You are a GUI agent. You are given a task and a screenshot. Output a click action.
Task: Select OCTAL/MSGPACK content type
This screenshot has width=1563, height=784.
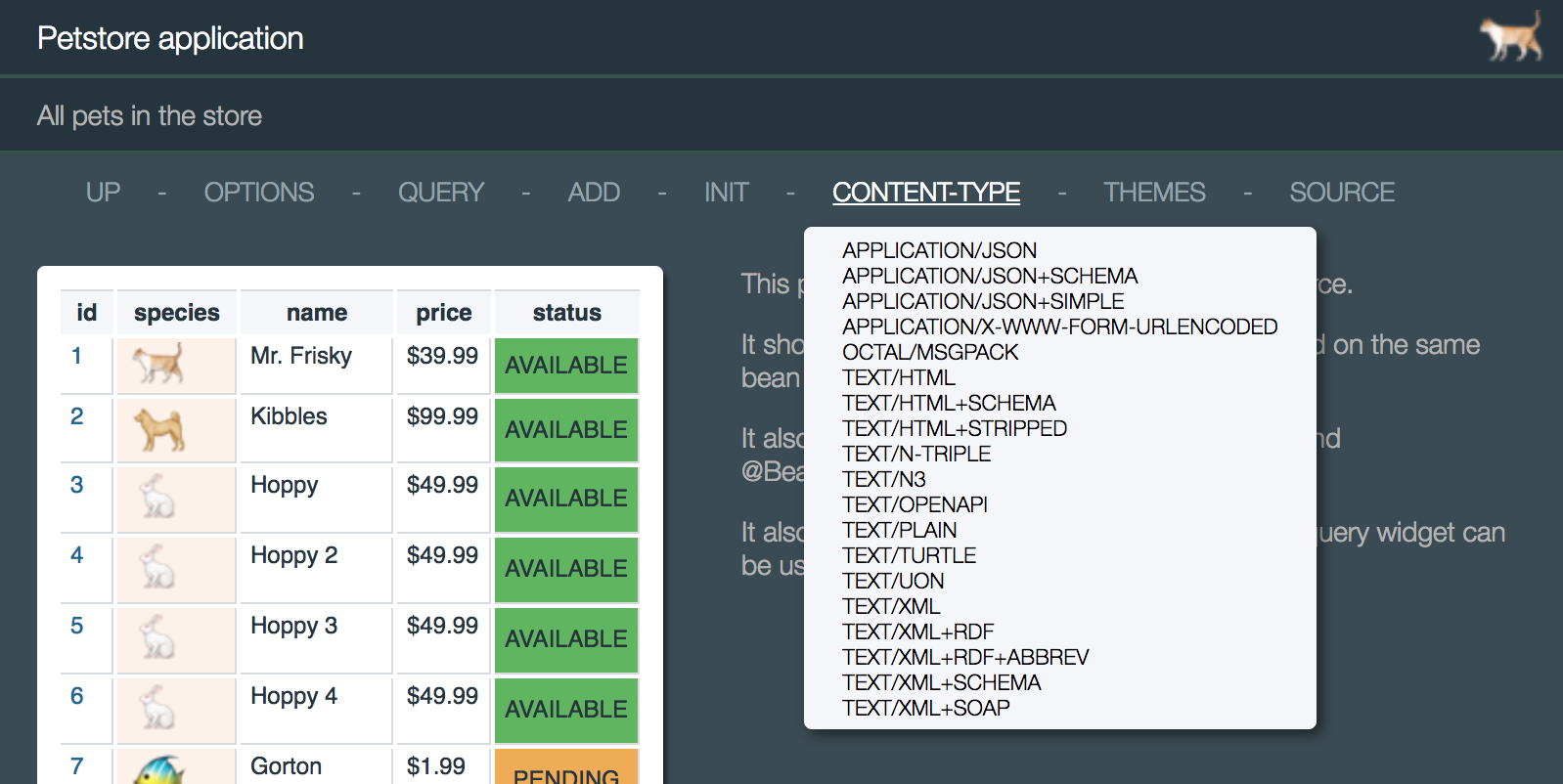click(930, 353)
